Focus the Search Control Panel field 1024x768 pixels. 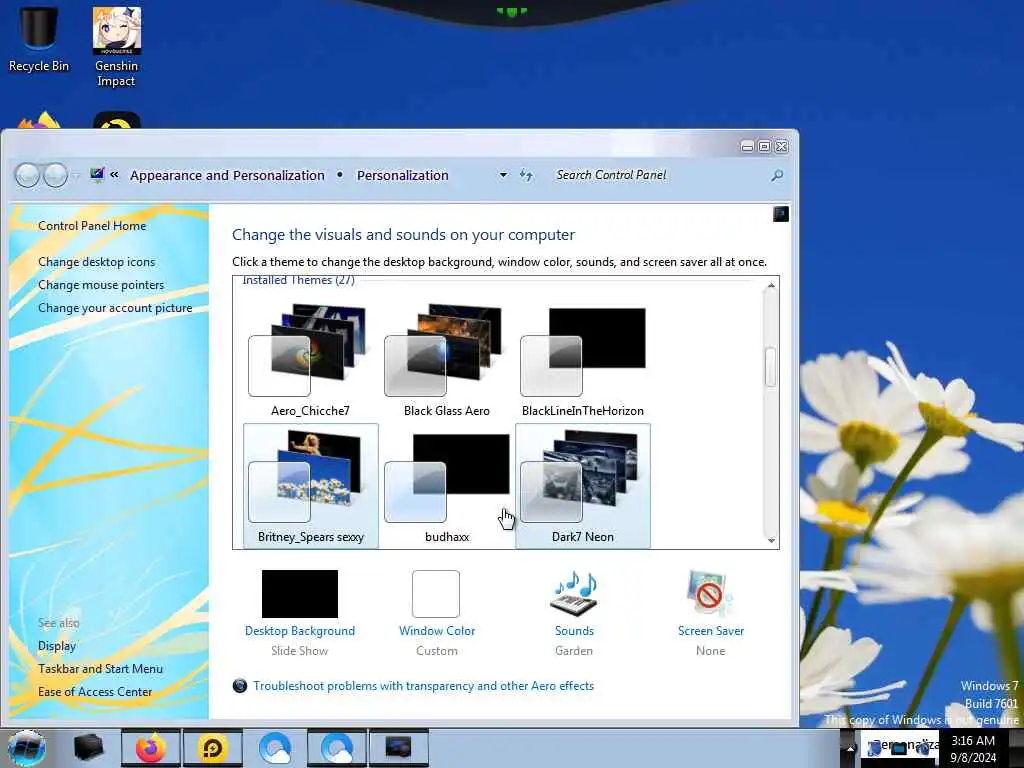click(660, 175)
